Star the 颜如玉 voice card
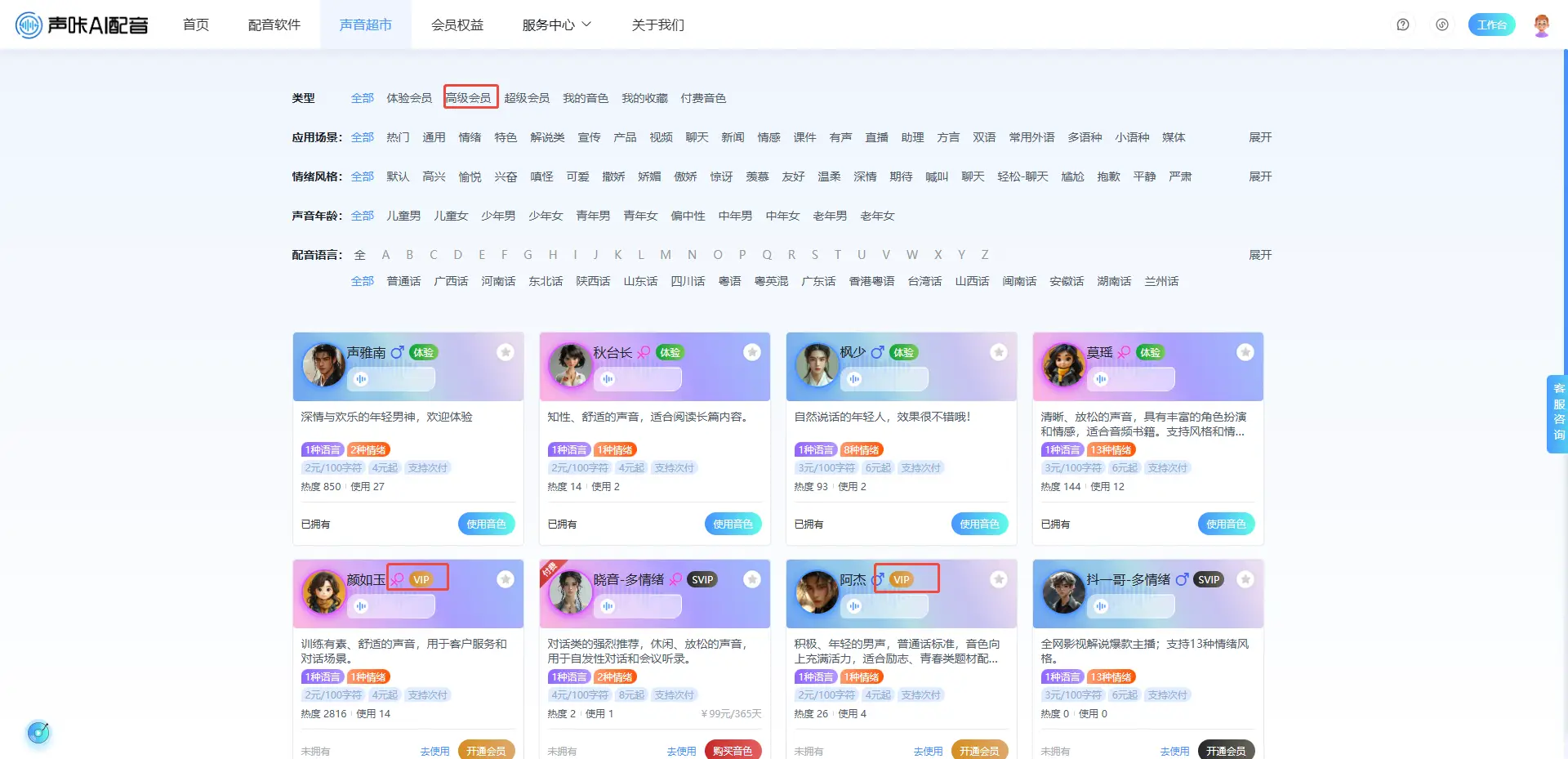 (506, 579)
